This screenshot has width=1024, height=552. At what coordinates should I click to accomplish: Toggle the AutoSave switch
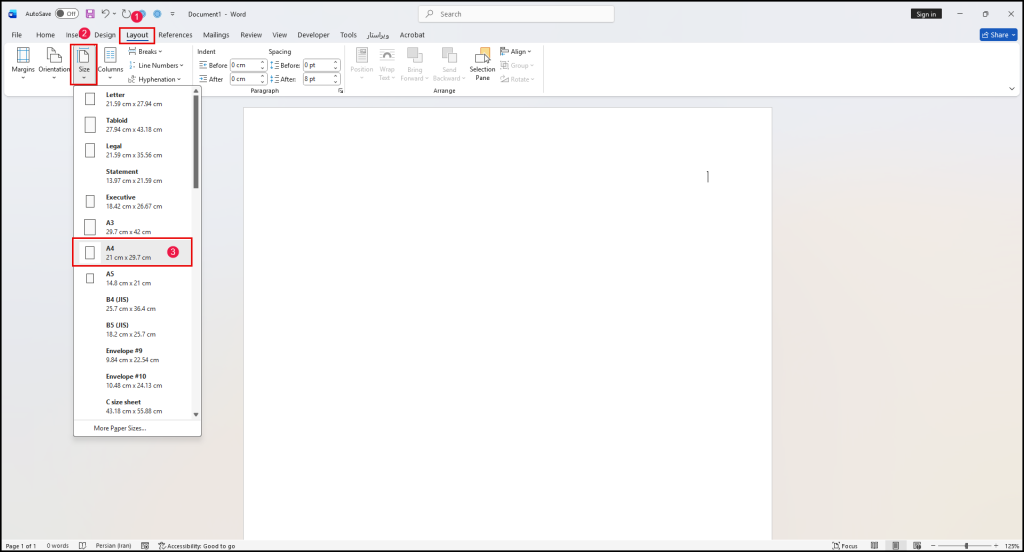66,14
